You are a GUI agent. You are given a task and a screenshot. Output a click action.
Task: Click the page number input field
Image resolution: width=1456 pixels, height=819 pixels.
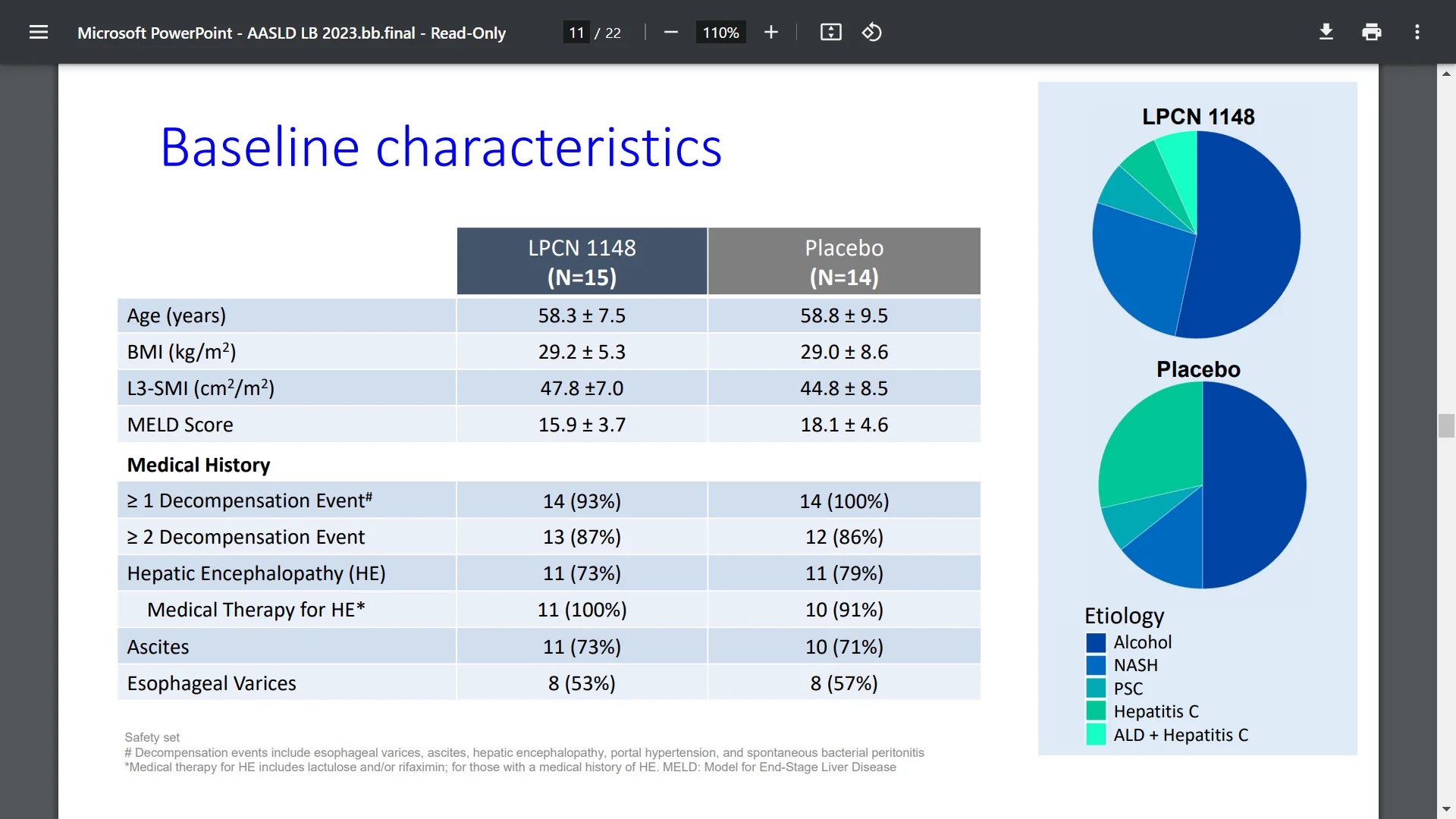[x=576, y=33]
